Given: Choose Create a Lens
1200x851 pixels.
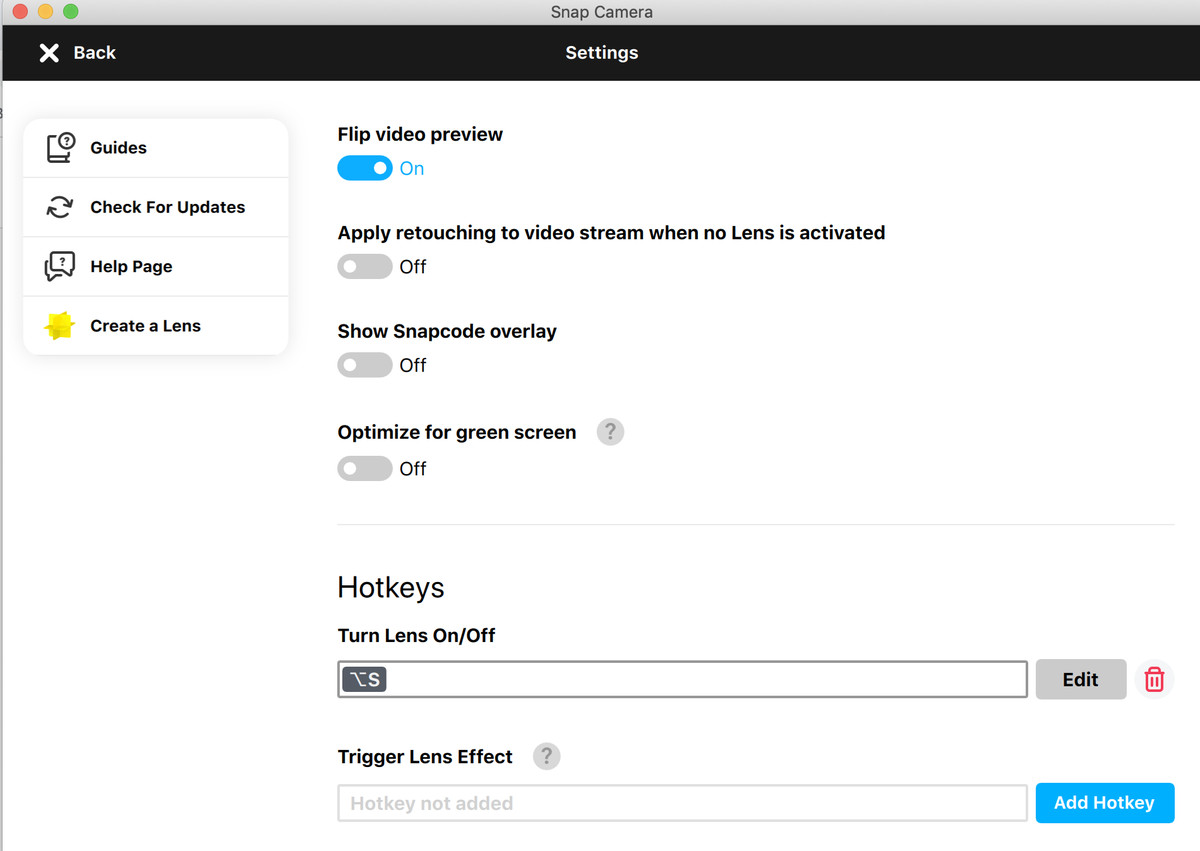Looking at the screenshot, I should point(156,326).
